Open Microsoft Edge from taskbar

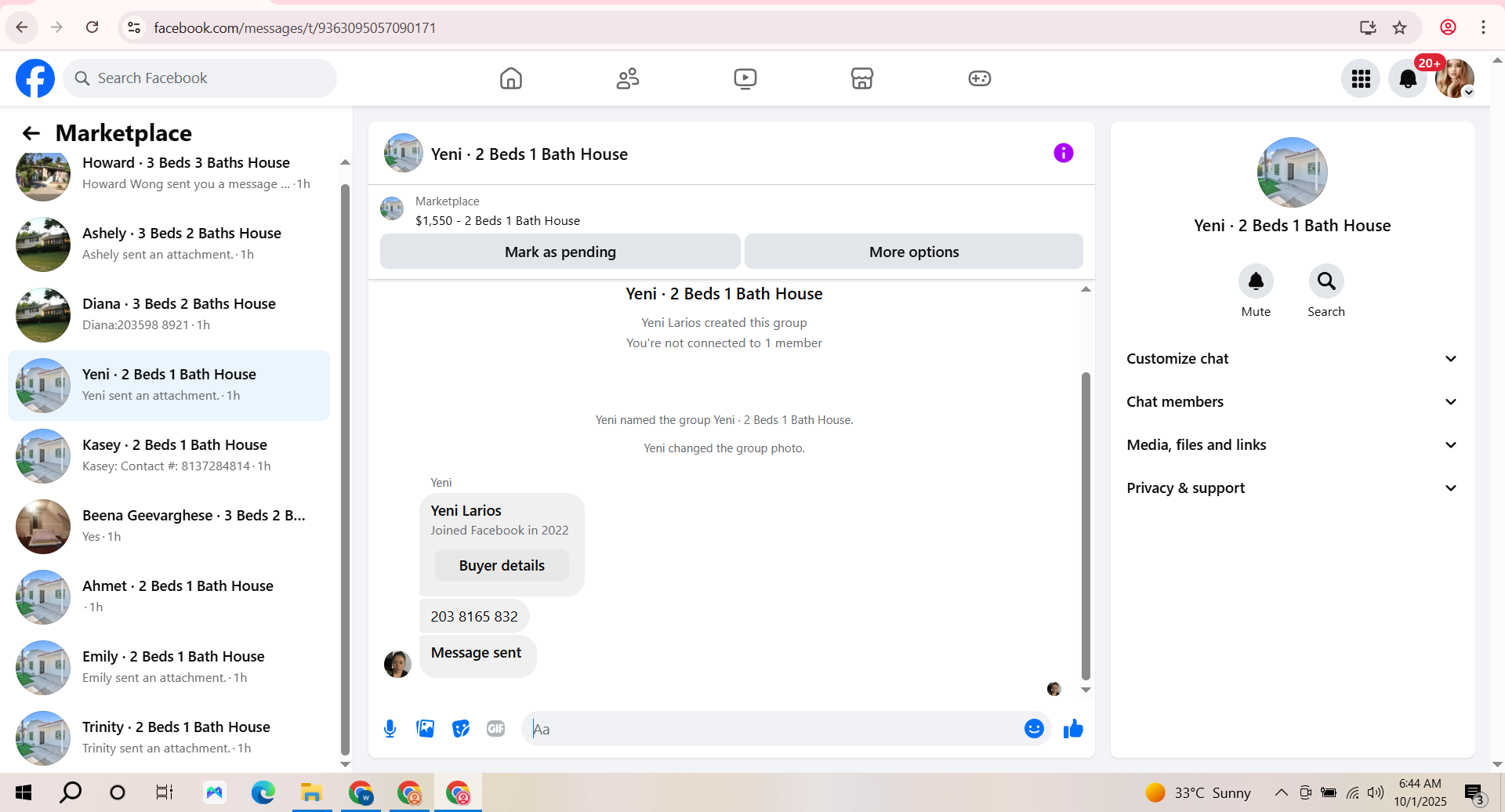point(263,792)
